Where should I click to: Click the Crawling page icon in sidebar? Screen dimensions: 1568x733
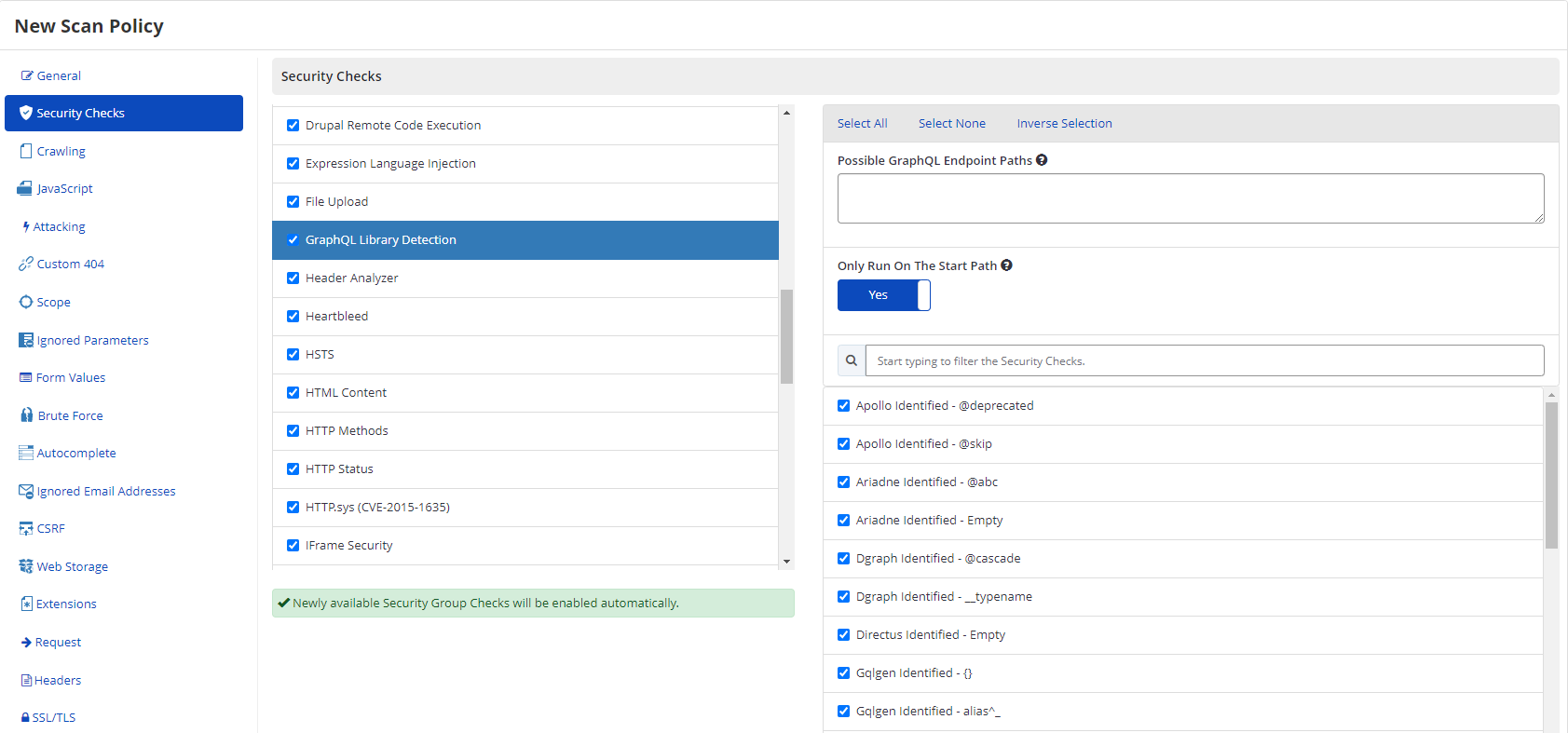(x=26, y=151)
